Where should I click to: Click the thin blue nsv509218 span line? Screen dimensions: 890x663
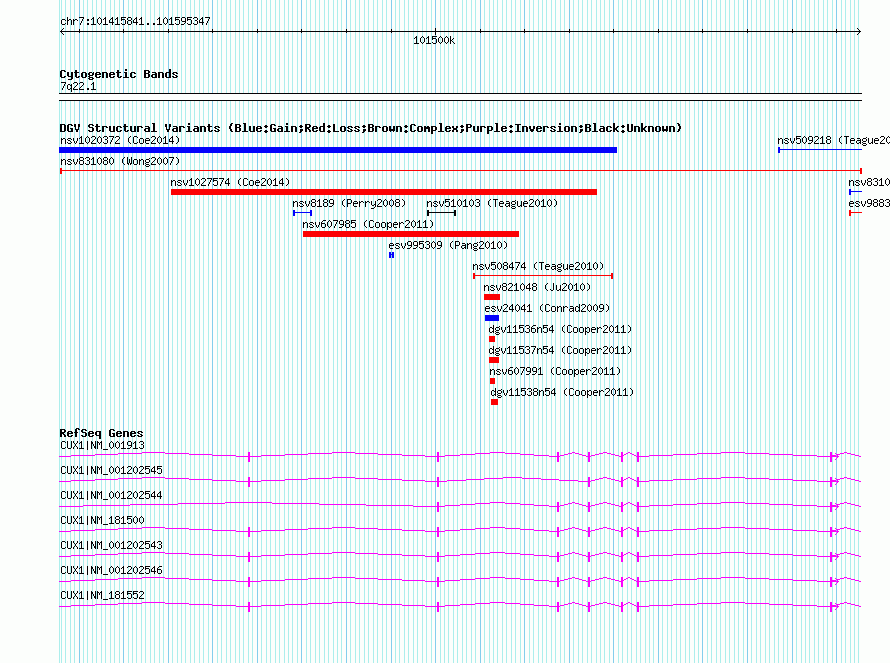click(820, 150)
